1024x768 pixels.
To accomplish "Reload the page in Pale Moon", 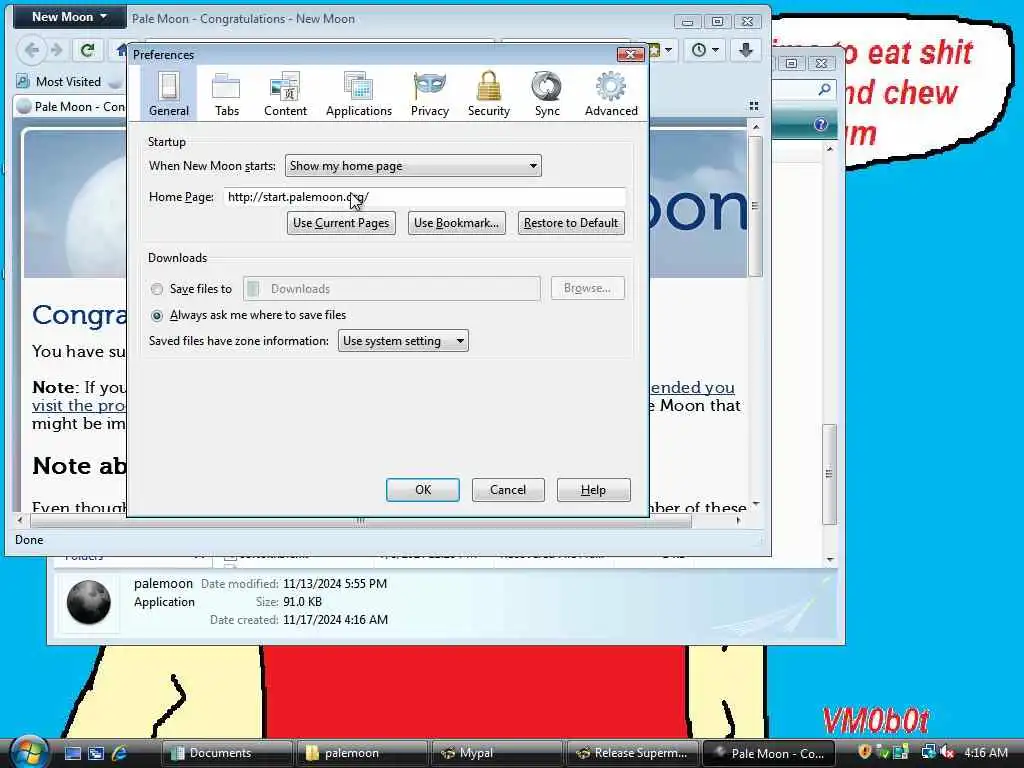I will point(88,50).
